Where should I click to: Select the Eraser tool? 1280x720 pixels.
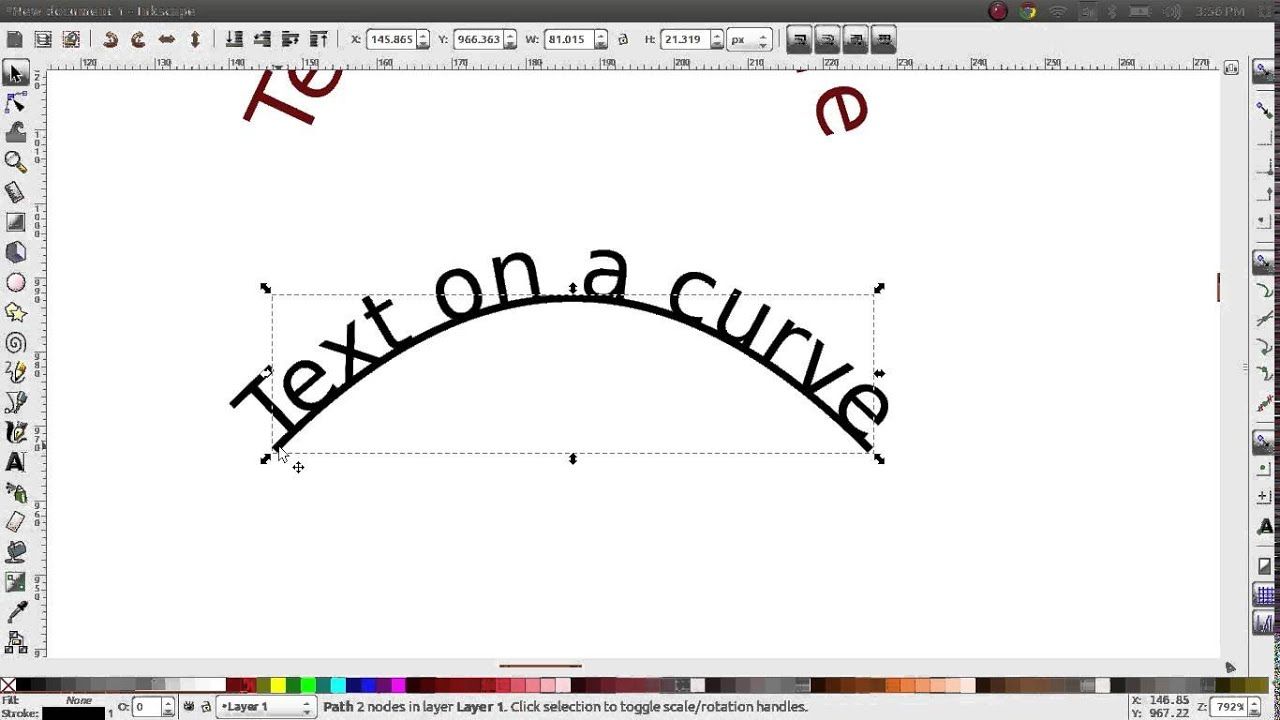click(15, 522)
